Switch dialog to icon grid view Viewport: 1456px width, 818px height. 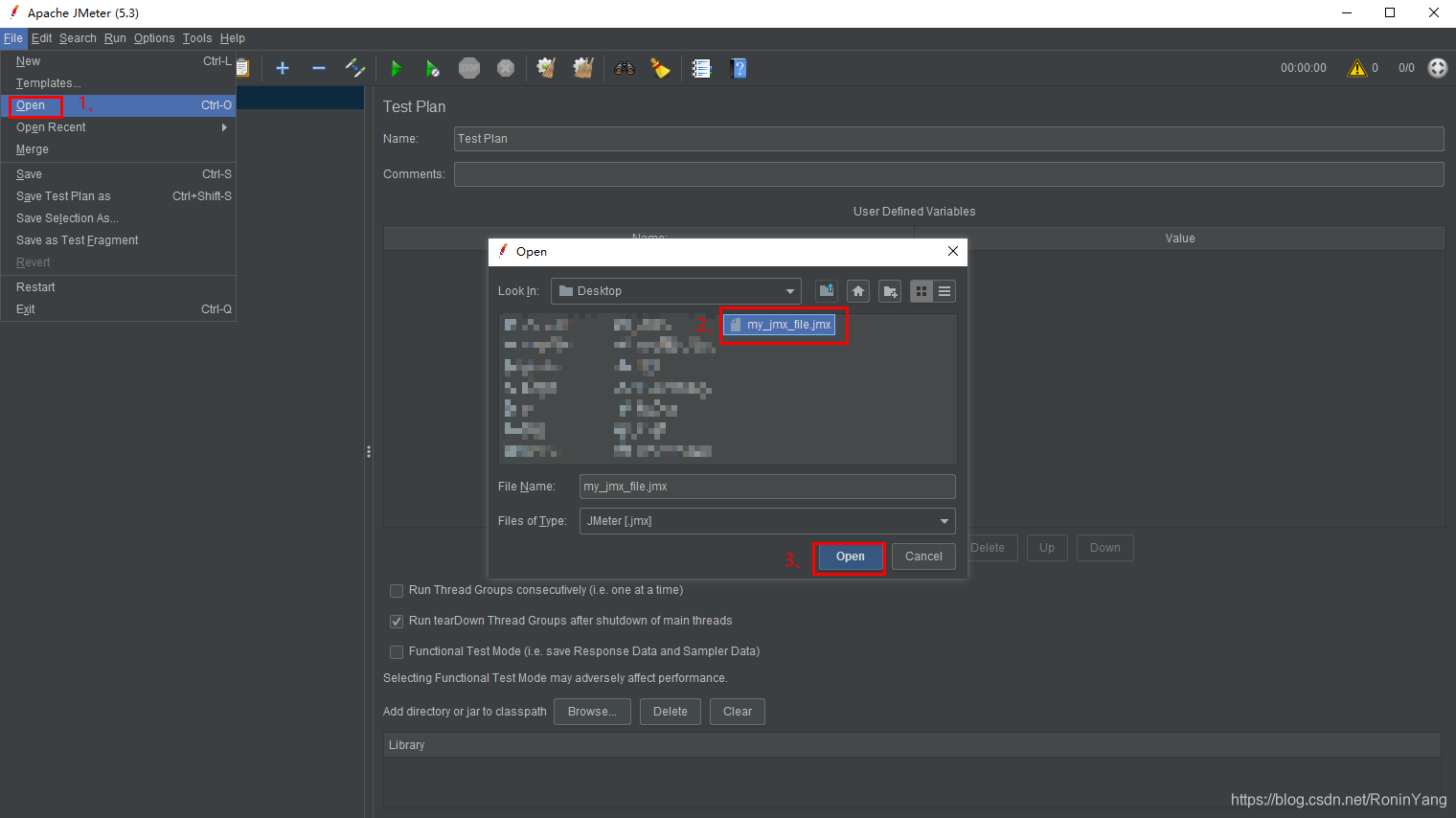click(x=921, y=291)
